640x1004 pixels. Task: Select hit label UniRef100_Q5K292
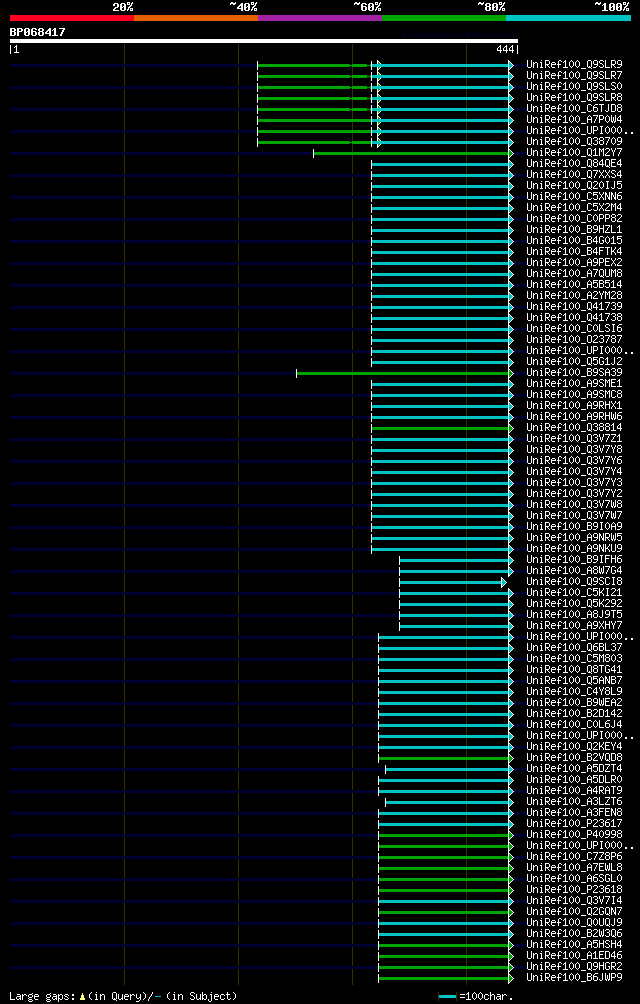[x=574, y=603]
